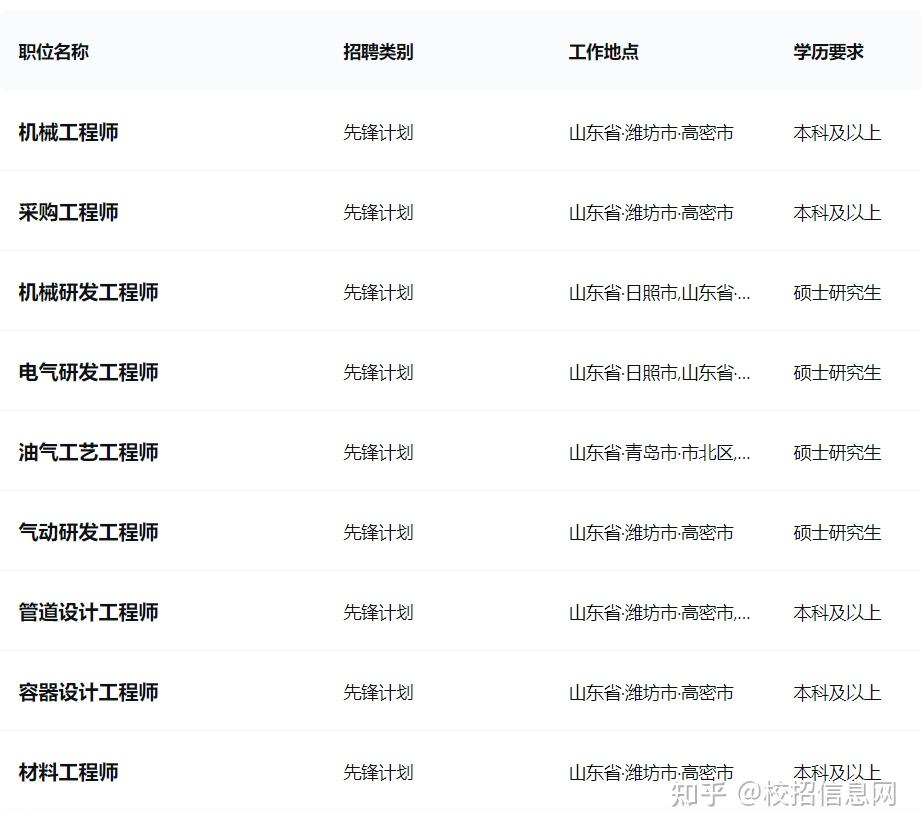Click the 工作地点 column header
The width and height of the screenshot is (921, 831).
point(603,52)
